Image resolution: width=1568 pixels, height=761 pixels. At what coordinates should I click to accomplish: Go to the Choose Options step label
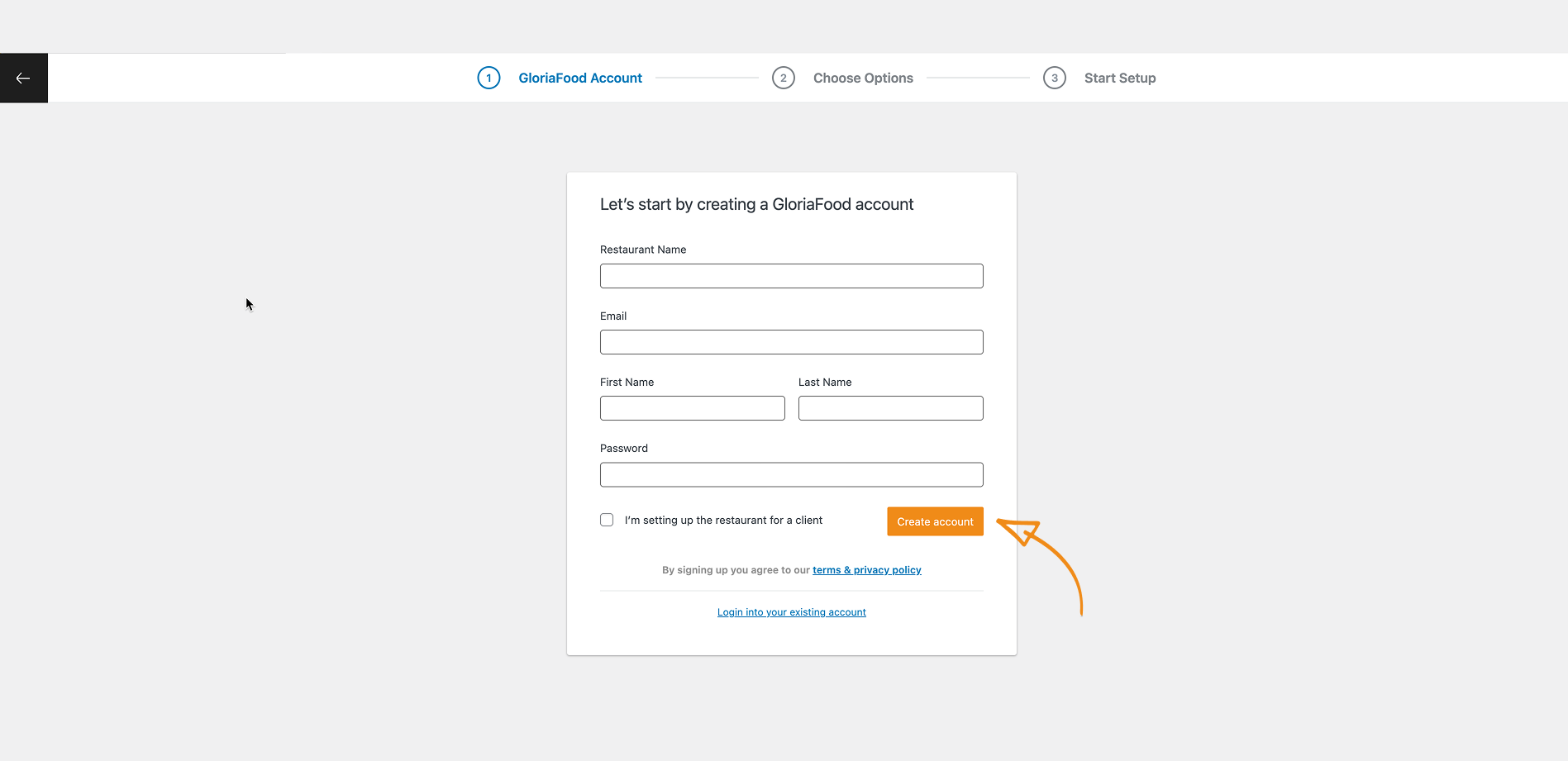(863, 78)
